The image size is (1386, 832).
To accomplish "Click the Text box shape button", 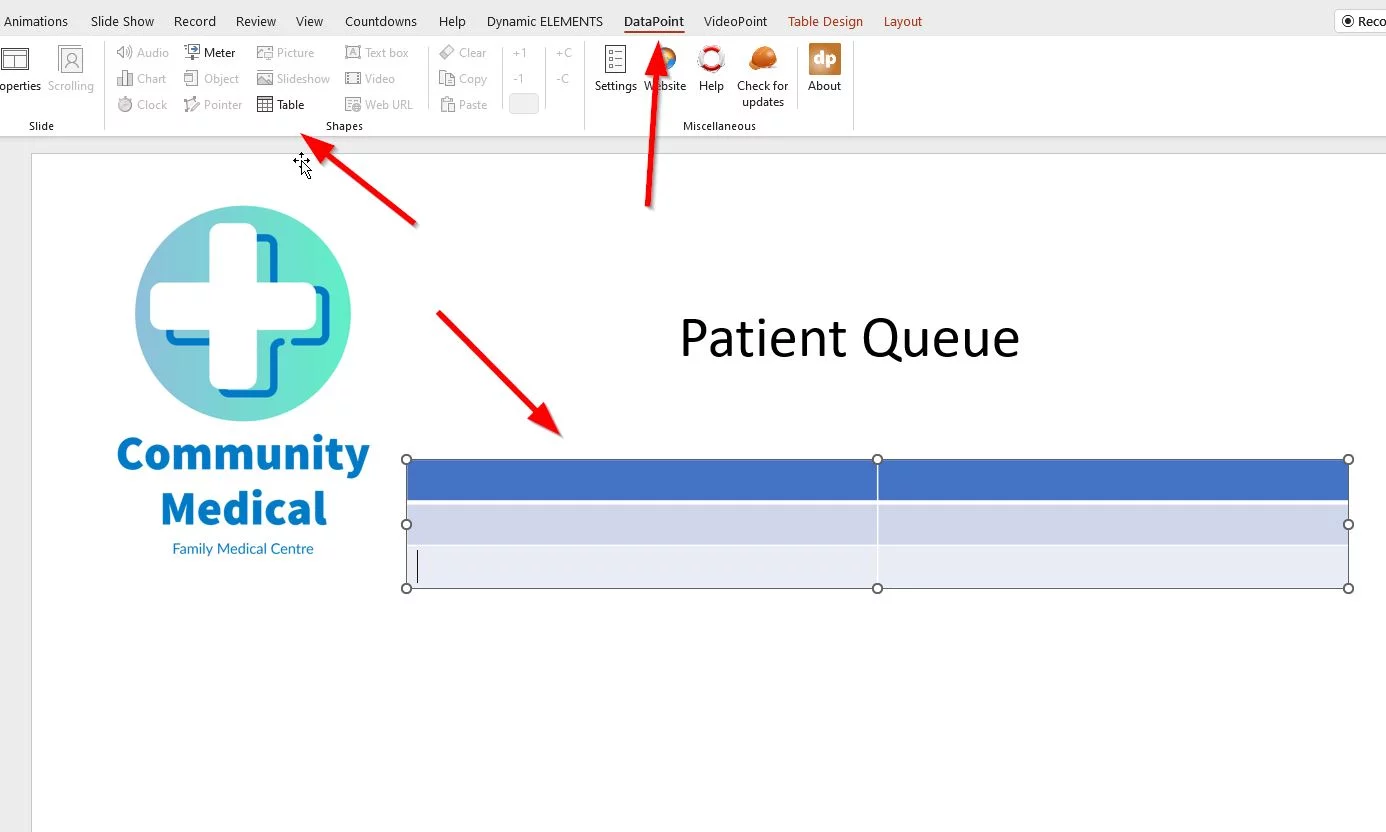I will [377, 53].
